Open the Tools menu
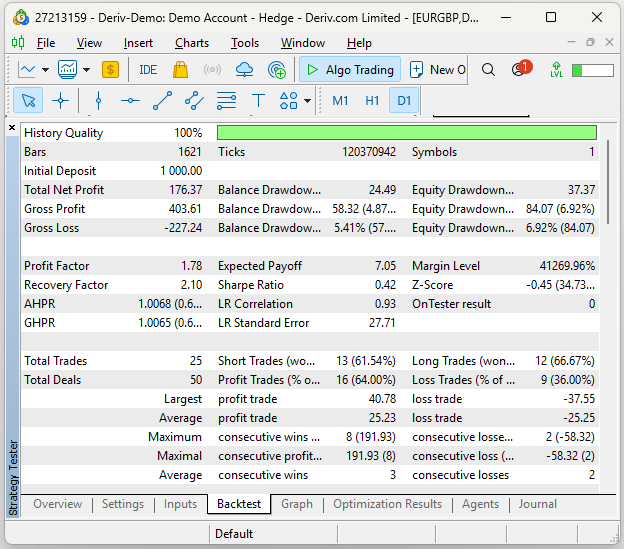 tap(245, 43)
